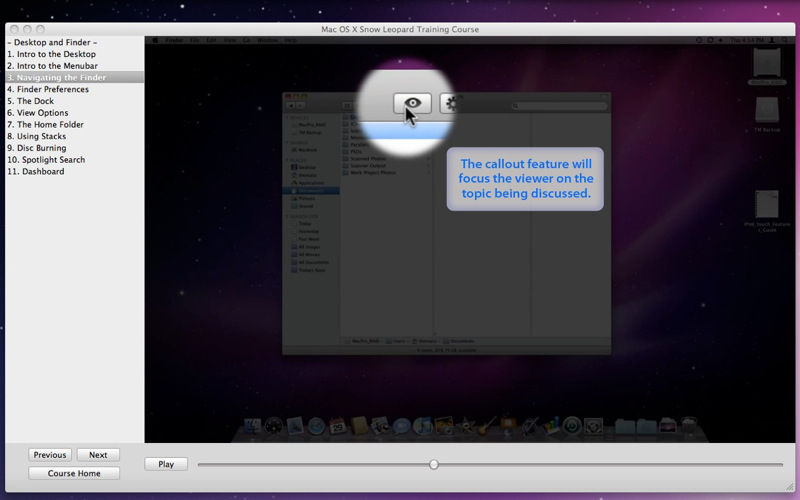Image resolution: width=800 pixels, height=500 pixels.
Task: Click the Finder icon in the dimmed Dock
Action: 252,426
